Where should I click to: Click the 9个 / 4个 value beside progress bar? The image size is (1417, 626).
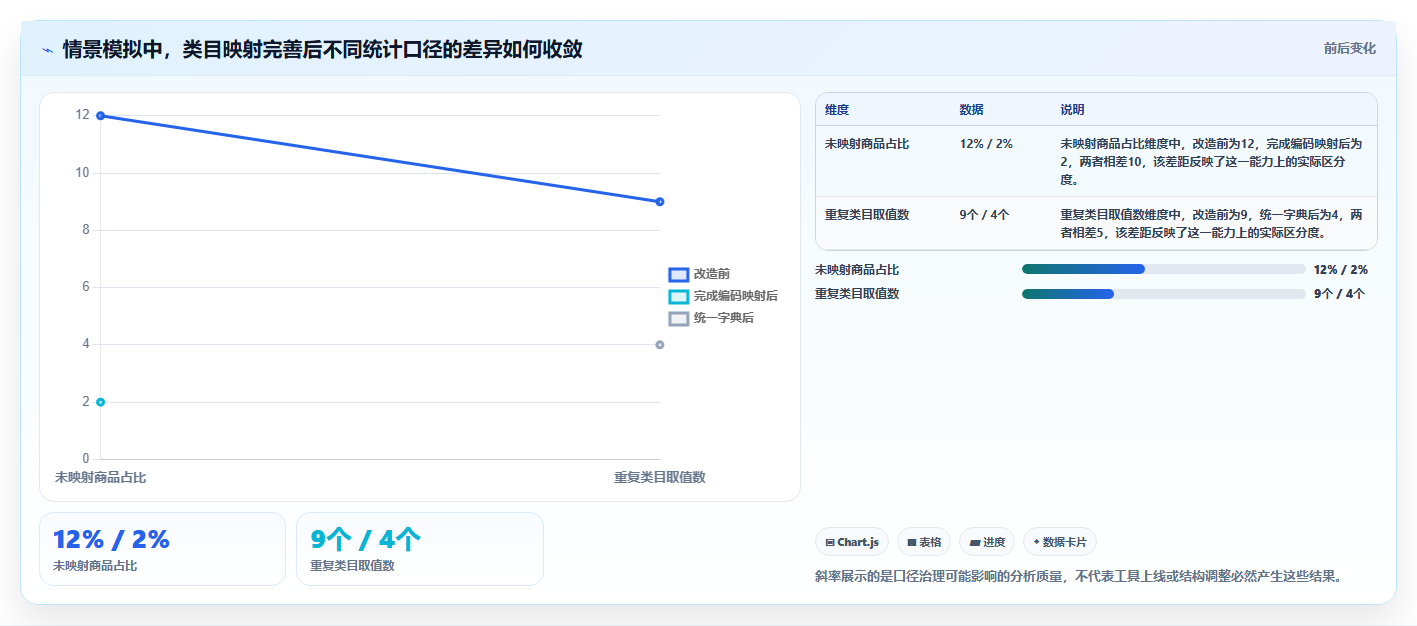point(1339,294)
